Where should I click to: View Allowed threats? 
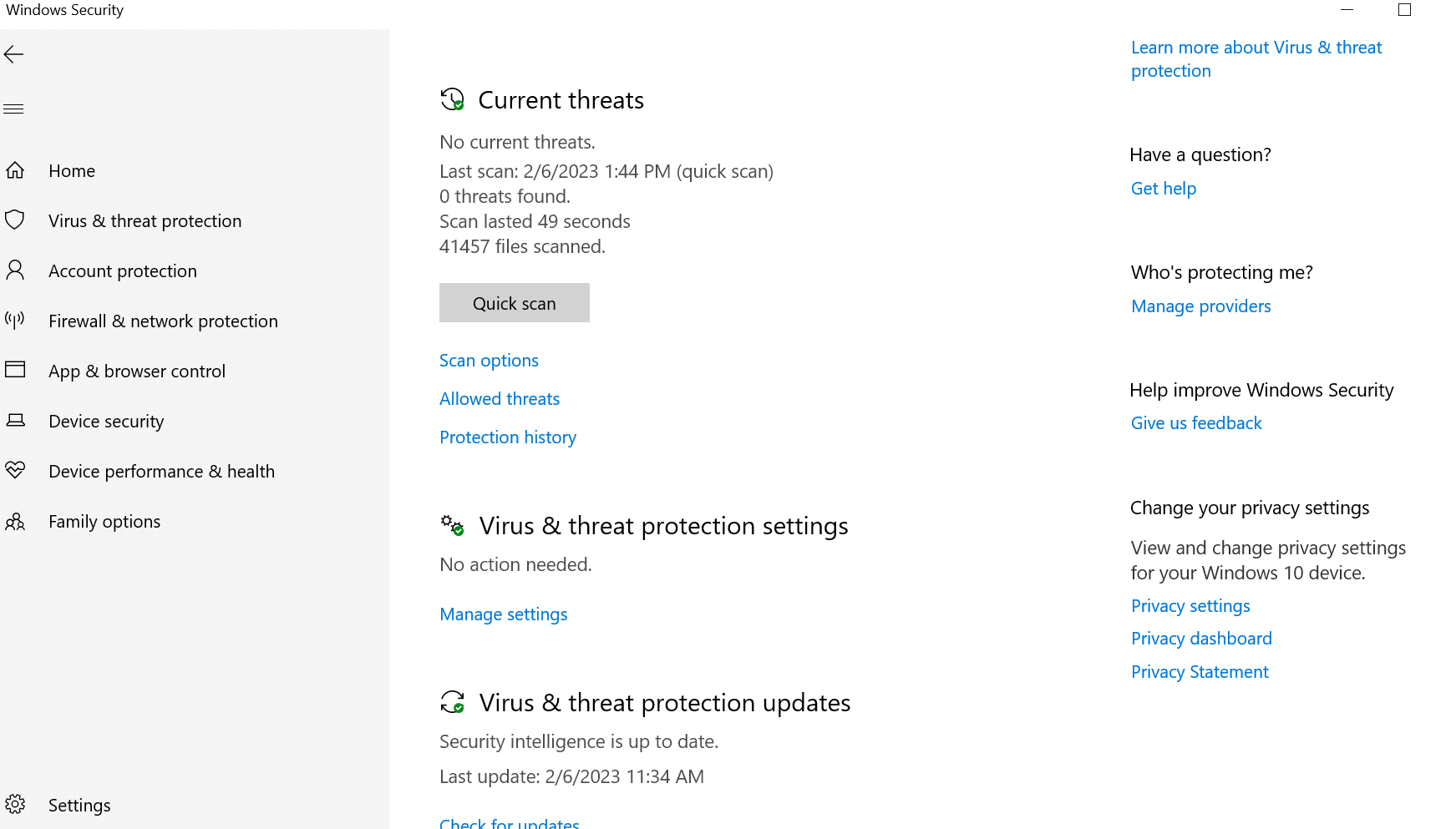[x=500, y=399]
